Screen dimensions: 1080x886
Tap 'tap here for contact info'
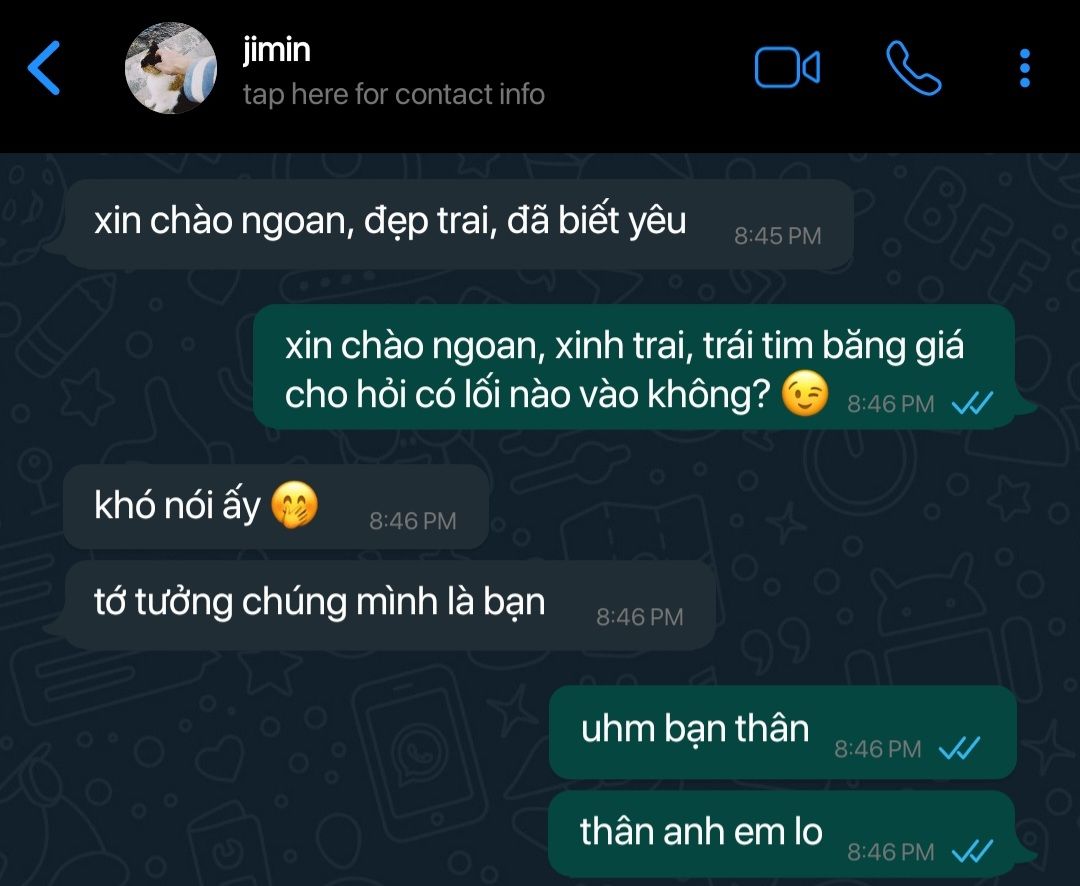tap(393, 94)
